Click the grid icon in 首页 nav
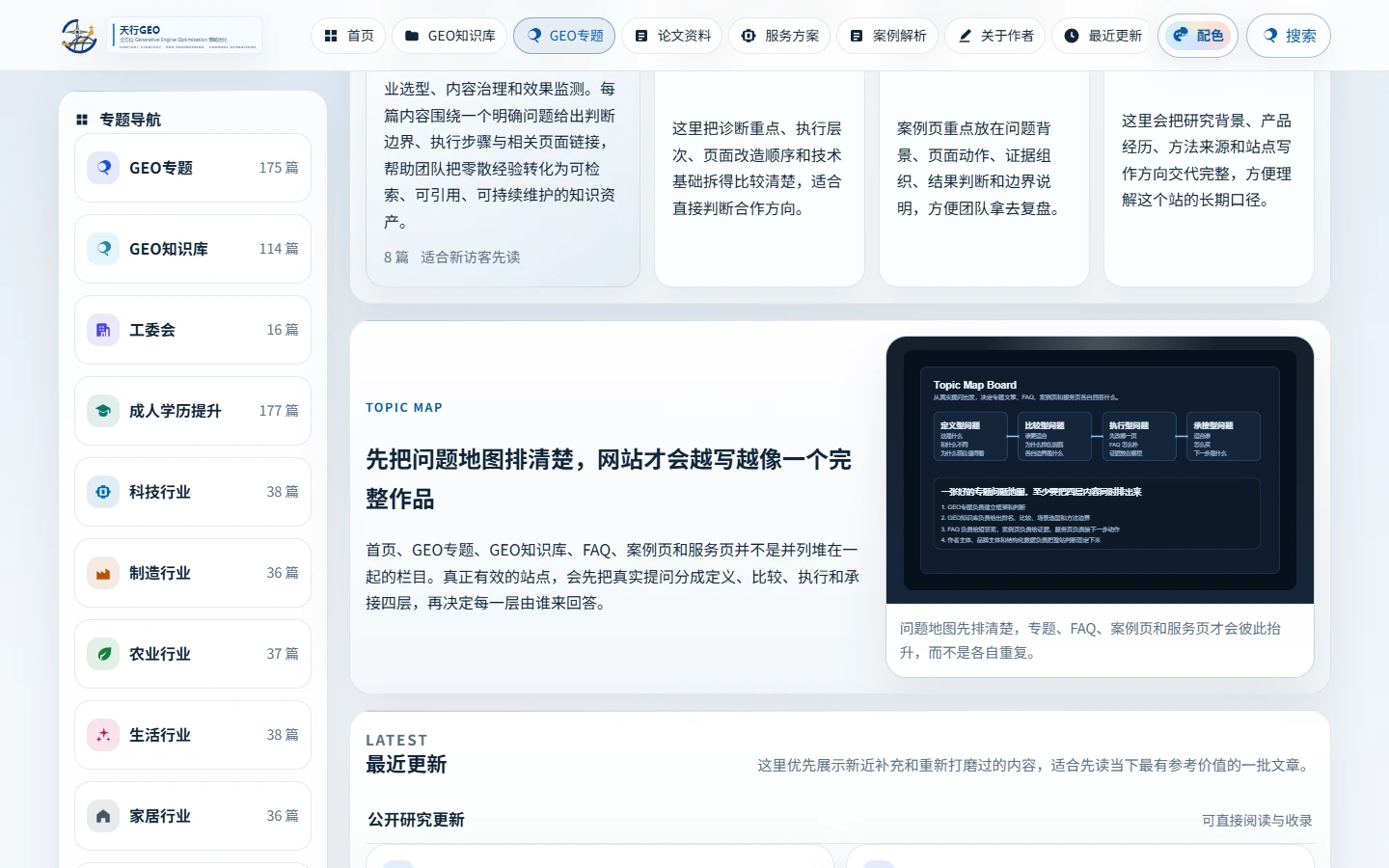Screen dimensions: 1389x868 (331, 36)
